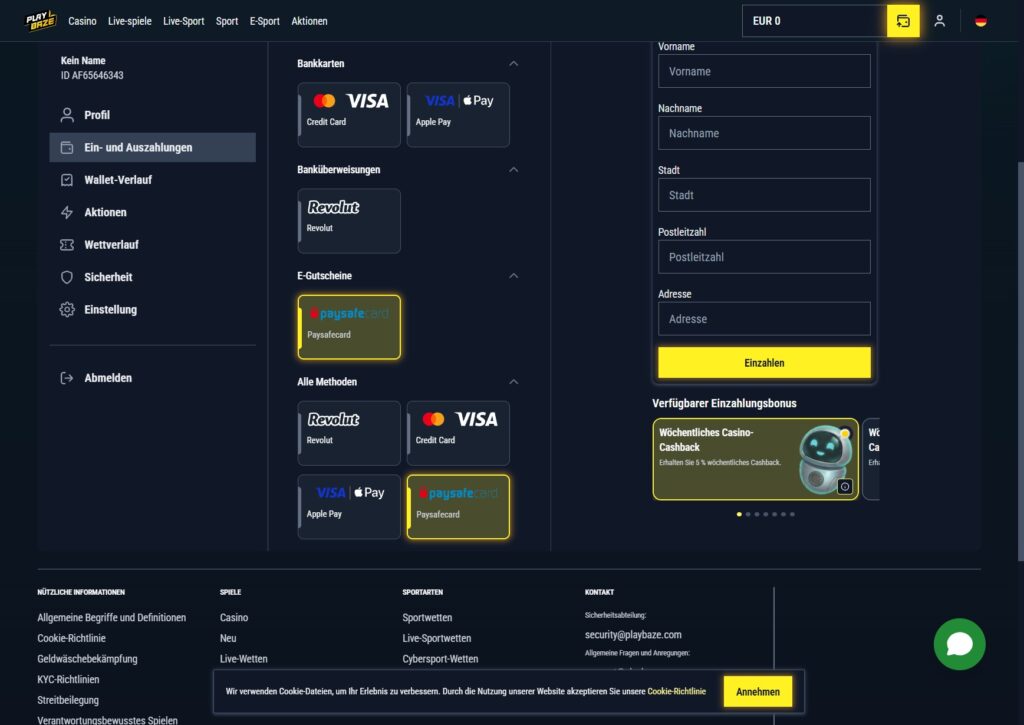1024x725 pixels.
Task: Email security@playbaze.com contact link
Action: pos(633,635)
